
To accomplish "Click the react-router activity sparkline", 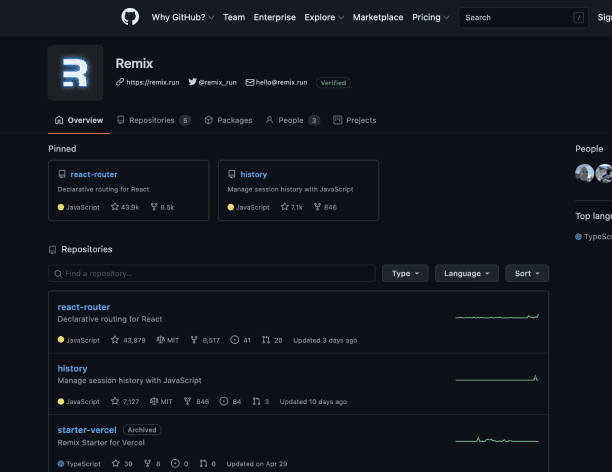I will 497,316.
